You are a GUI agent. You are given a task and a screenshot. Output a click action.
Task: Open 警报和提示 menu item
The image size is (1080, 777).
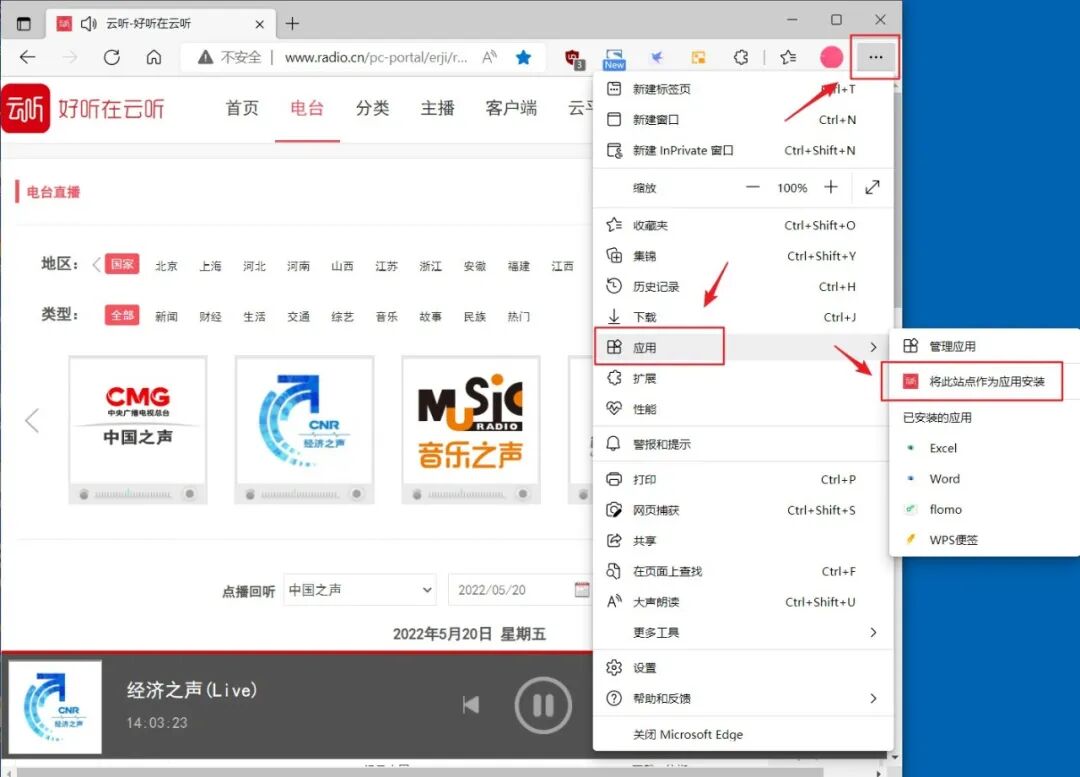tap(742, 444)
